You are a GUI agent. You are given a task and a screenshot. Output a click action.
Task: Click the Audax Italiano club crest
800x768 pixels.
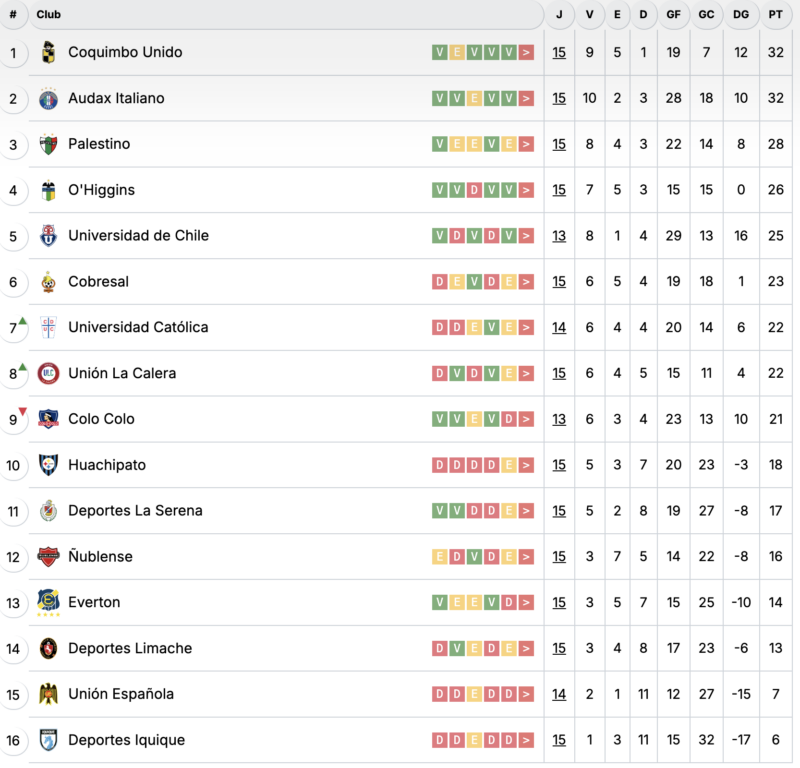(48, 98)
